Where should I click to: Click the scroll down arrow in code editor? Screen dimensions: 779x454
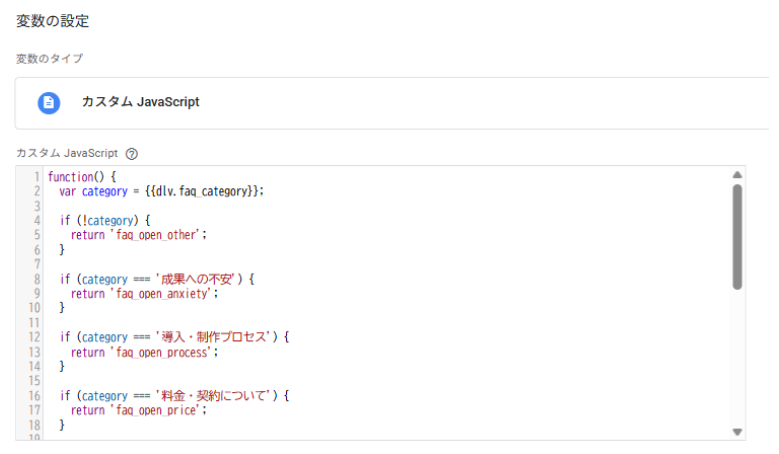pyautogui.click(x=737, y=432)
